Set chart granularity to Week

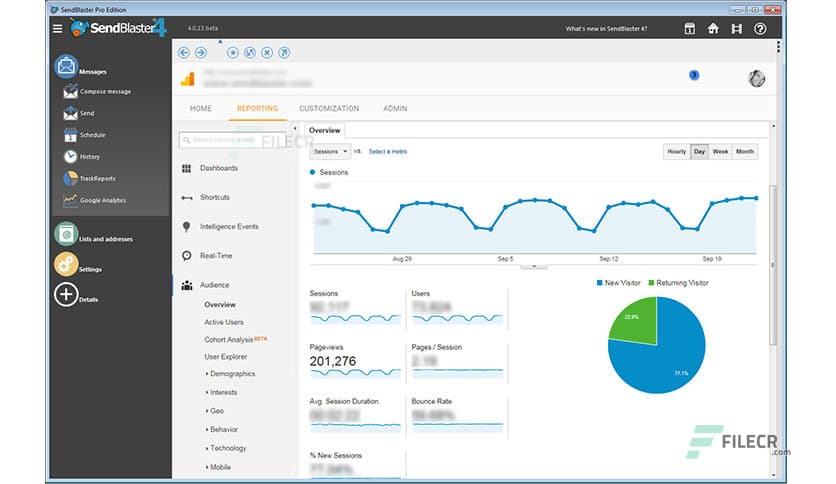720,151
